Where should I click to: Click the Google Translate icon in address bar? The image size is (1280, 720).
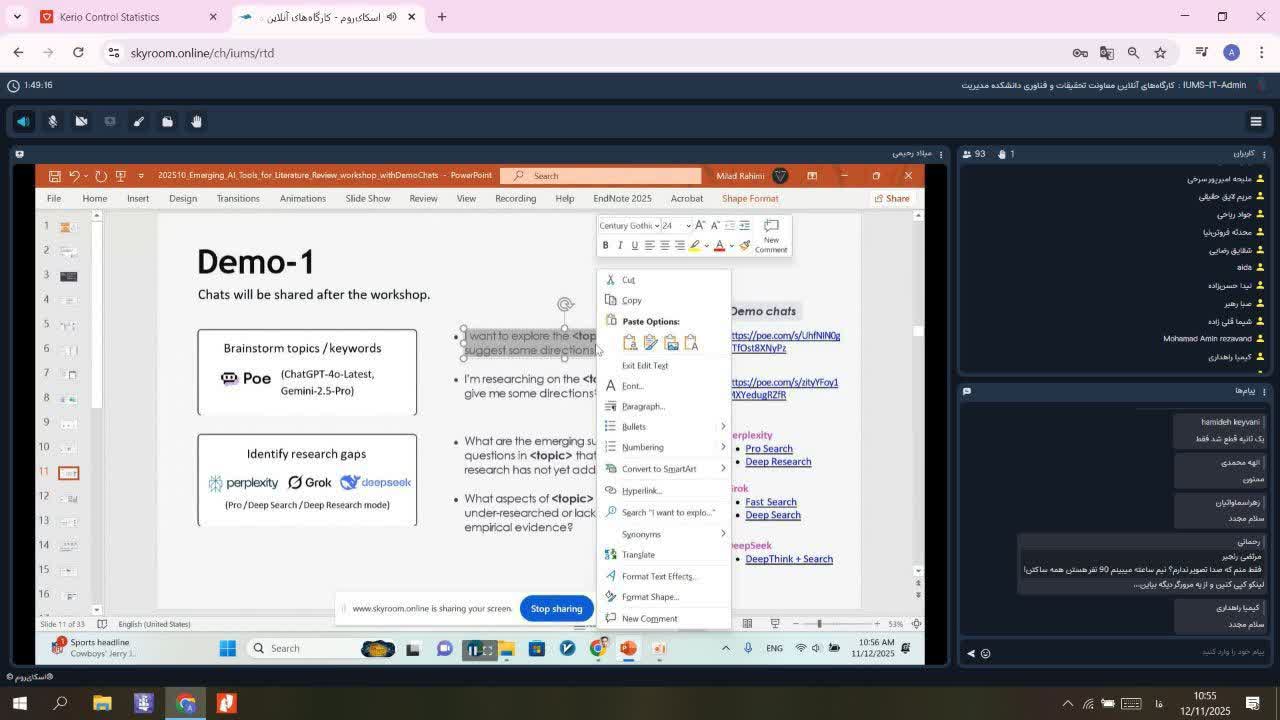click(x=1107, y=53)
